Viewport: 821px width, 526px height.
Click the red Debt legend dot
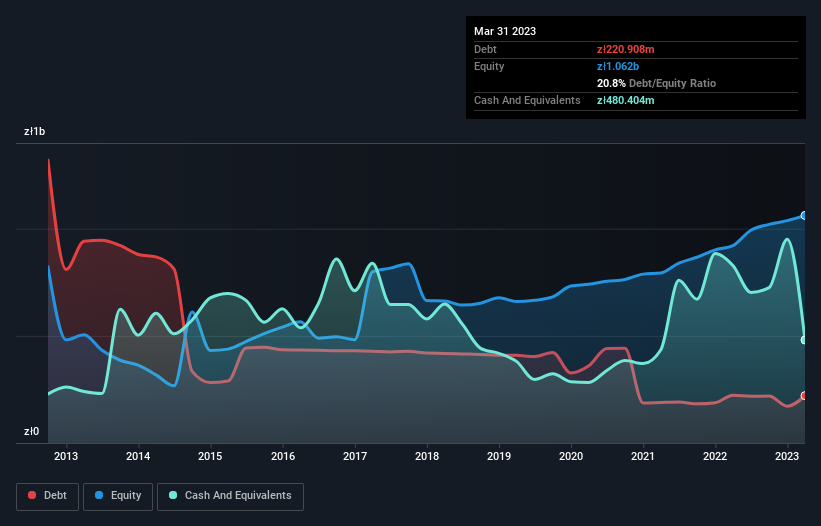coord(32,495)
